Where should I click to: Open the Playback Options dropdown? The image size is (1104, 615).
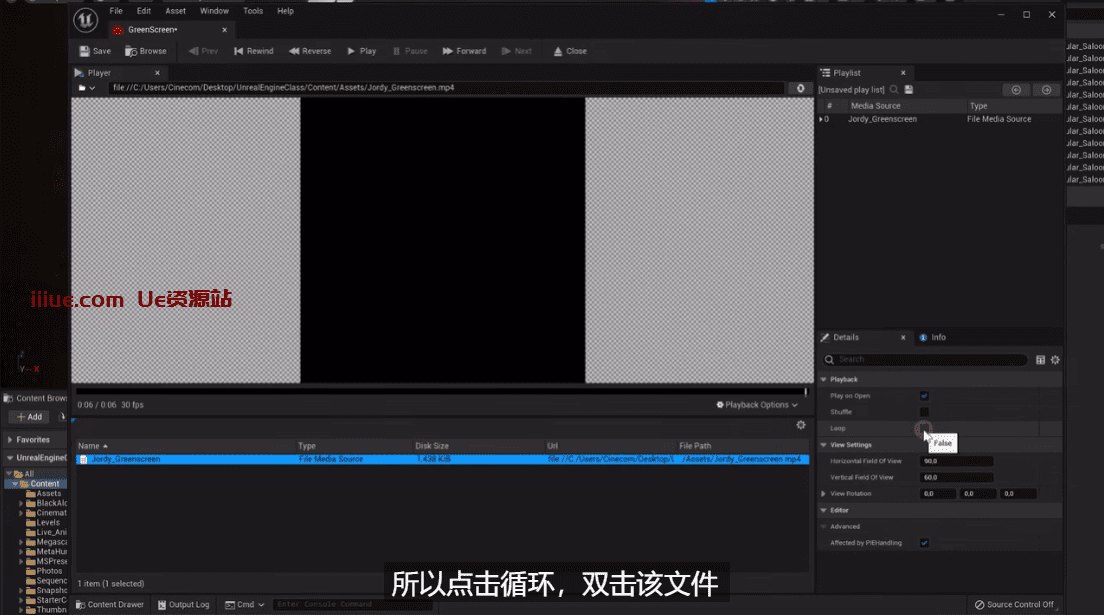tap(757, 405)
